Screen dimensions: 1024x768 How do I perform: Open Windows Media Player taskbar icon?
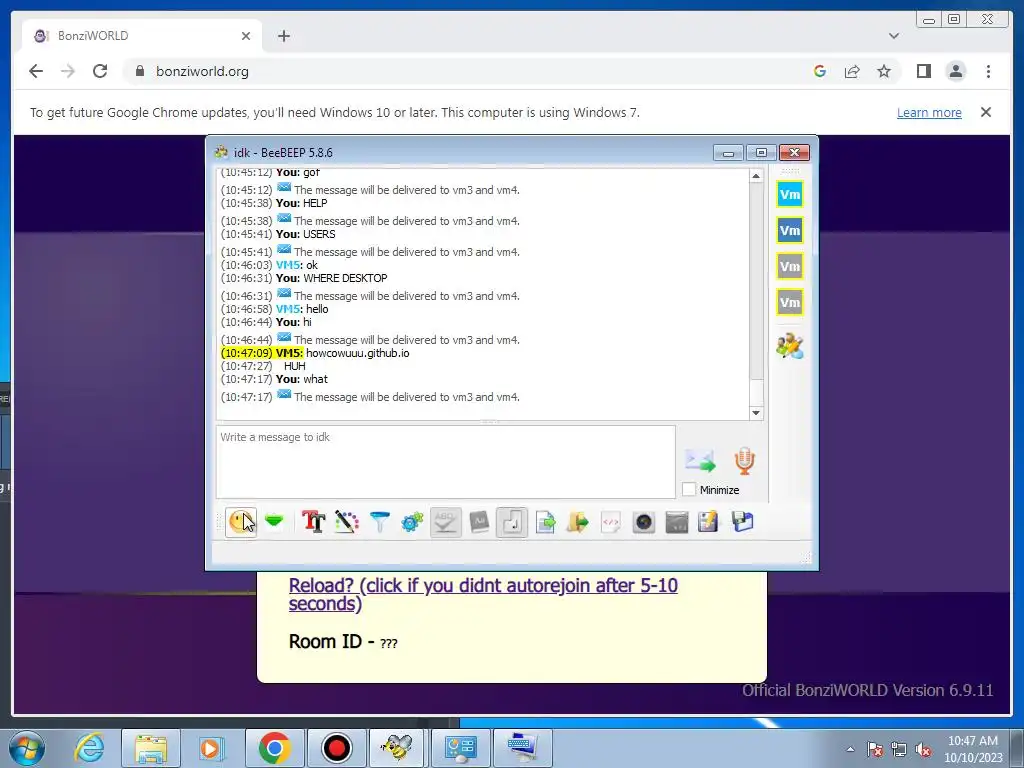point(211,748)
